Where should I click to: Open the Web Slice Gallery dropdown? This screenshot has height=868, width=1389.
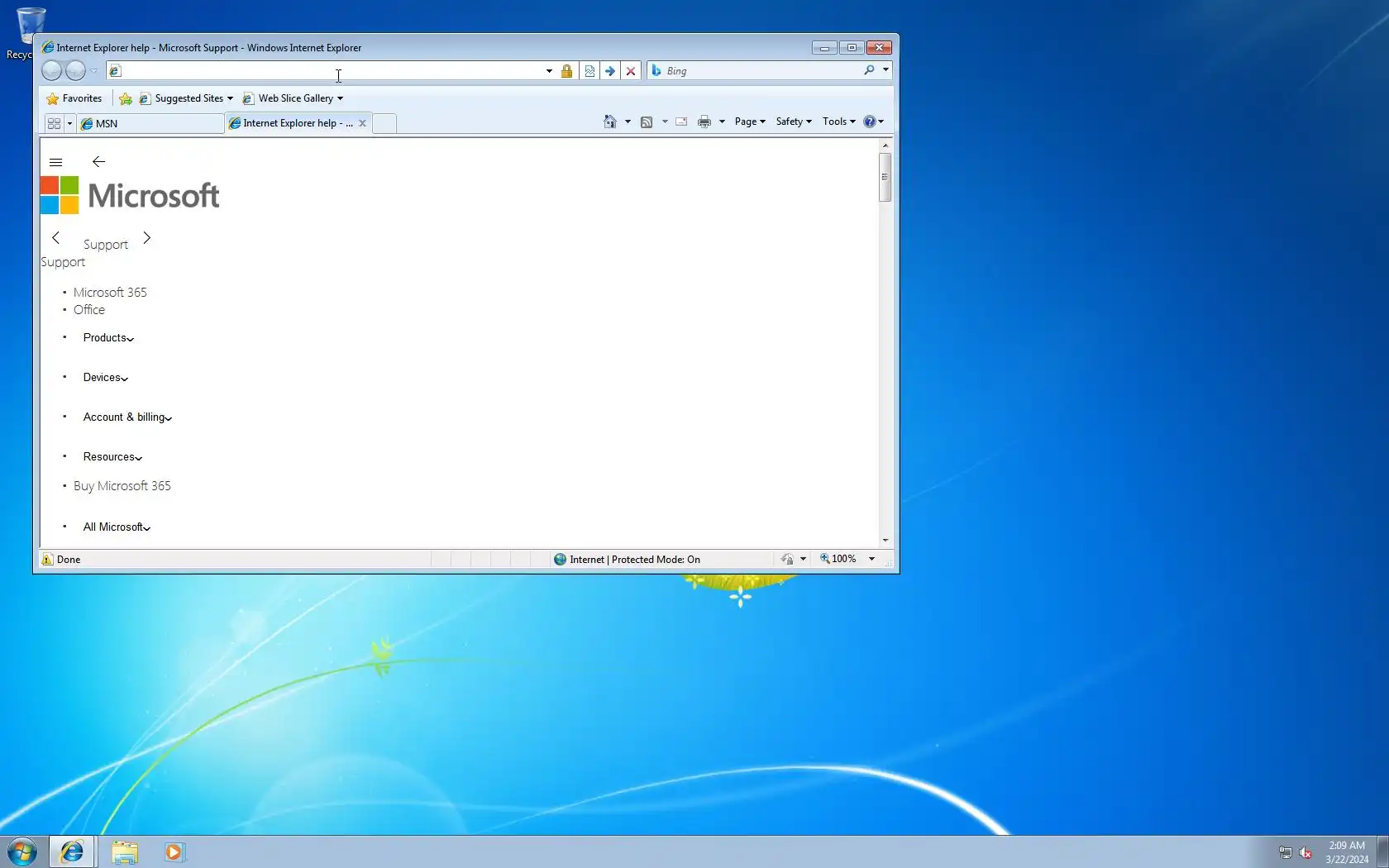[293, 98]
